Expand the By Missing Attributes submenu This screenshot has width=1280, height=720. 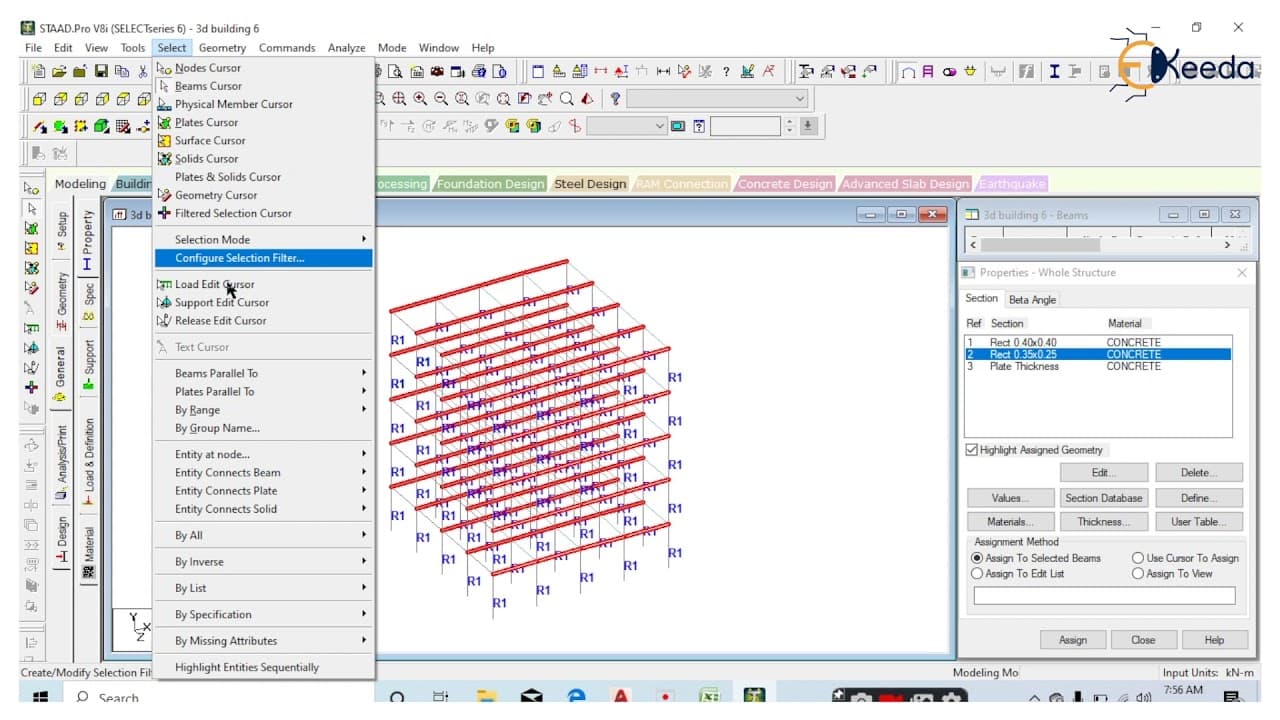pyautogui.click(x=264, y=640)
